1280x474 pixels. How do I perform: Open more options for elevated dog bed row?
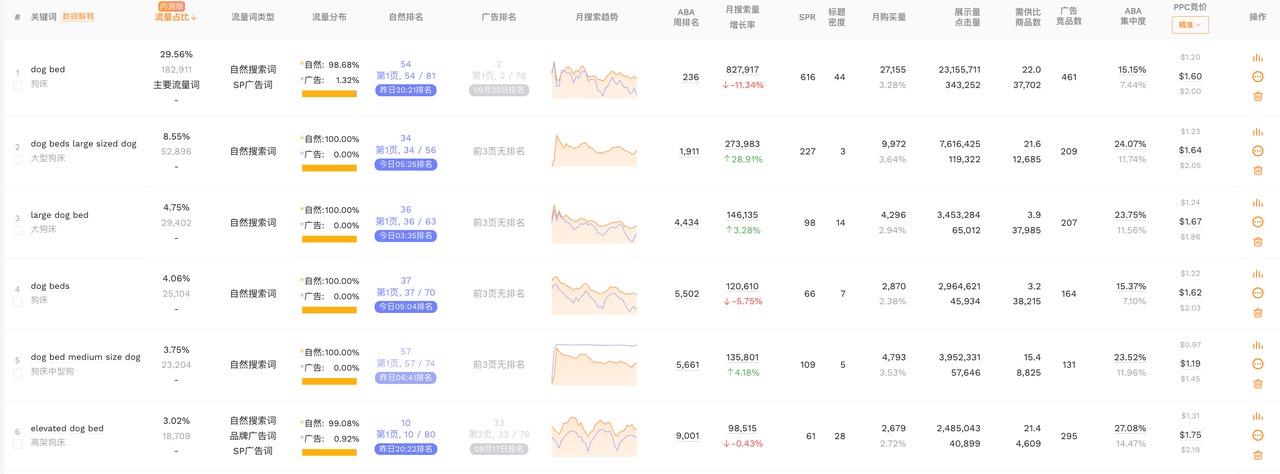tap(1257, 435)
